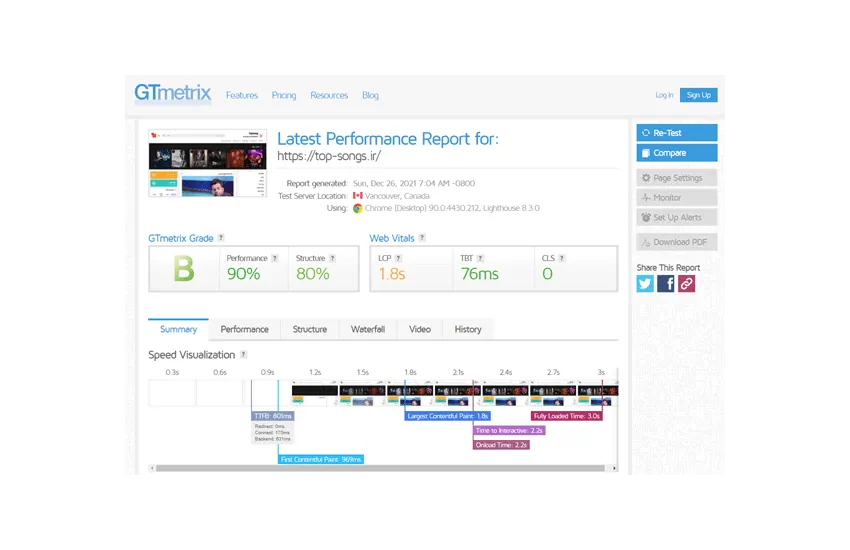Click the Facebook share icon
850x550 pixels.
[x=666, y=284]
